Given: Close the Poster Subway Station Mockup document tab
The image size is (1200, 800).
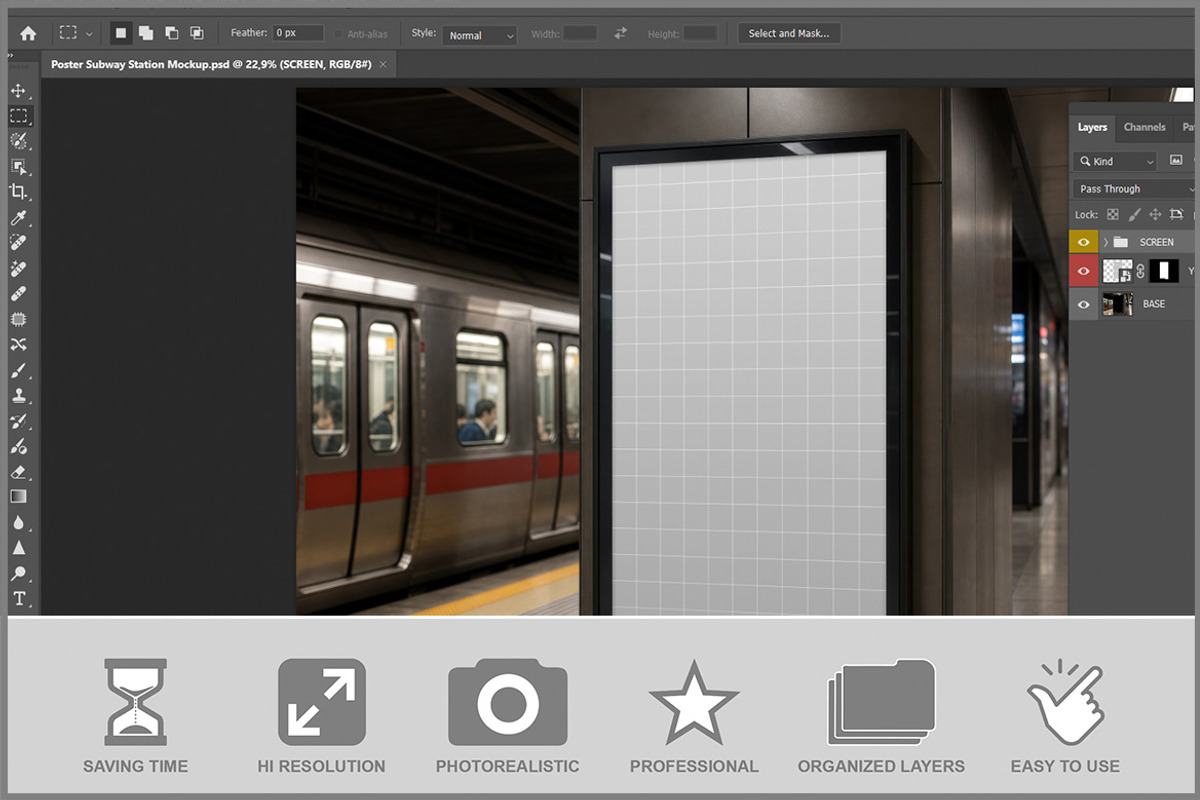Looking at the screenshot, I should (383, 63).
